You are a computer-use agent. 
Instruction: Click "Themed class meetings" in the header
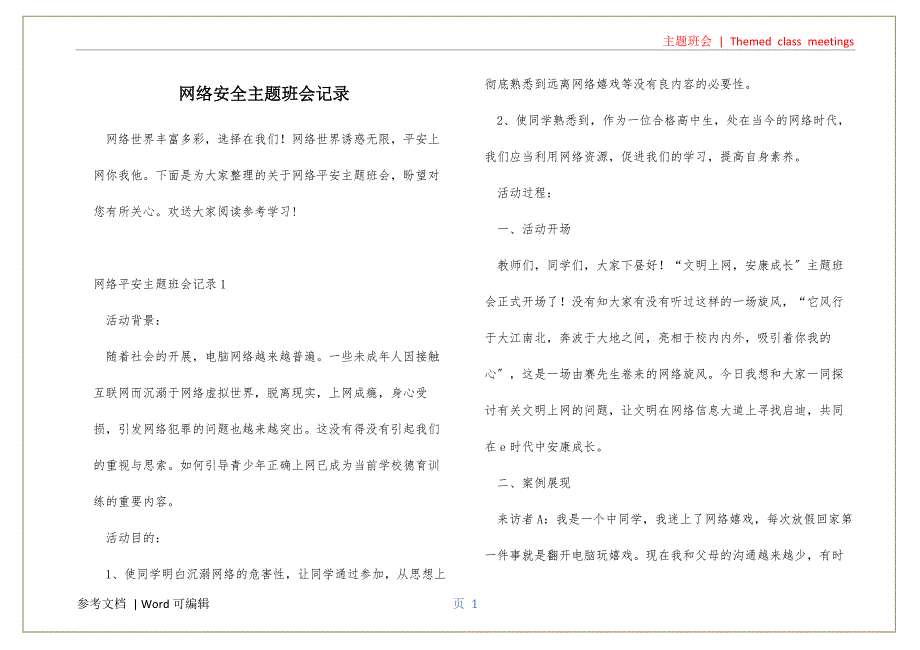click(x=791, y=41)
